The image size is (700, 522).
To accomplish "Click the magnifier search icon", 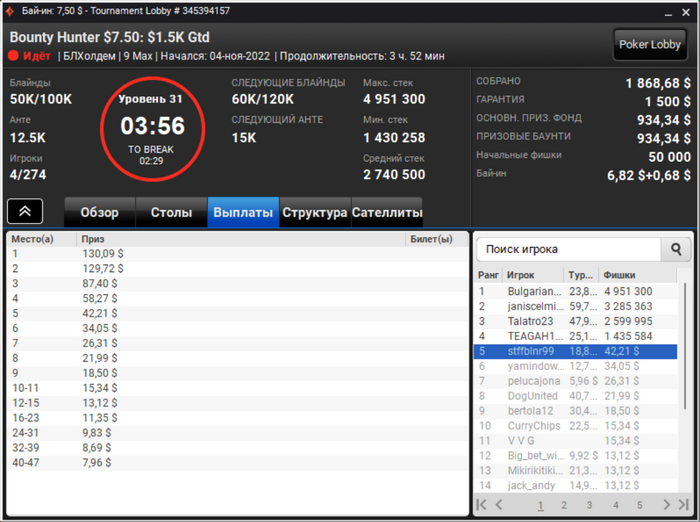I will [x=676, y=249].
